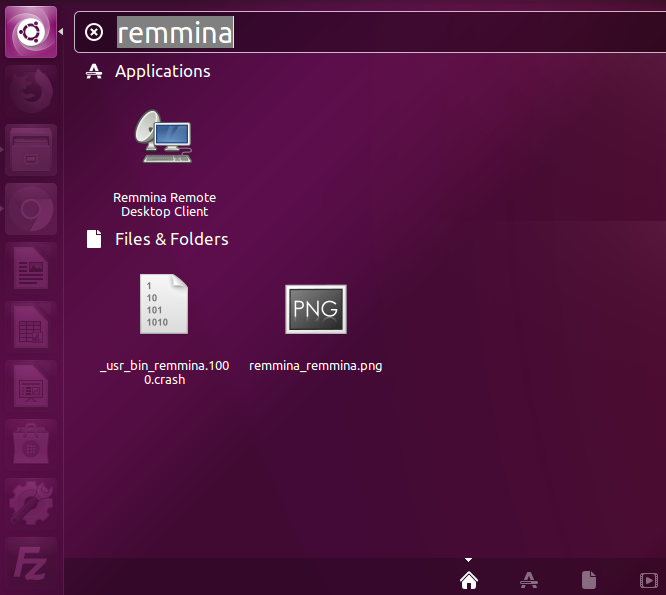Open the _usr_bin_remmina.1000.crash file icon
Image resolution: width=666 pixels, height=595 pixels.
point(164,304)
